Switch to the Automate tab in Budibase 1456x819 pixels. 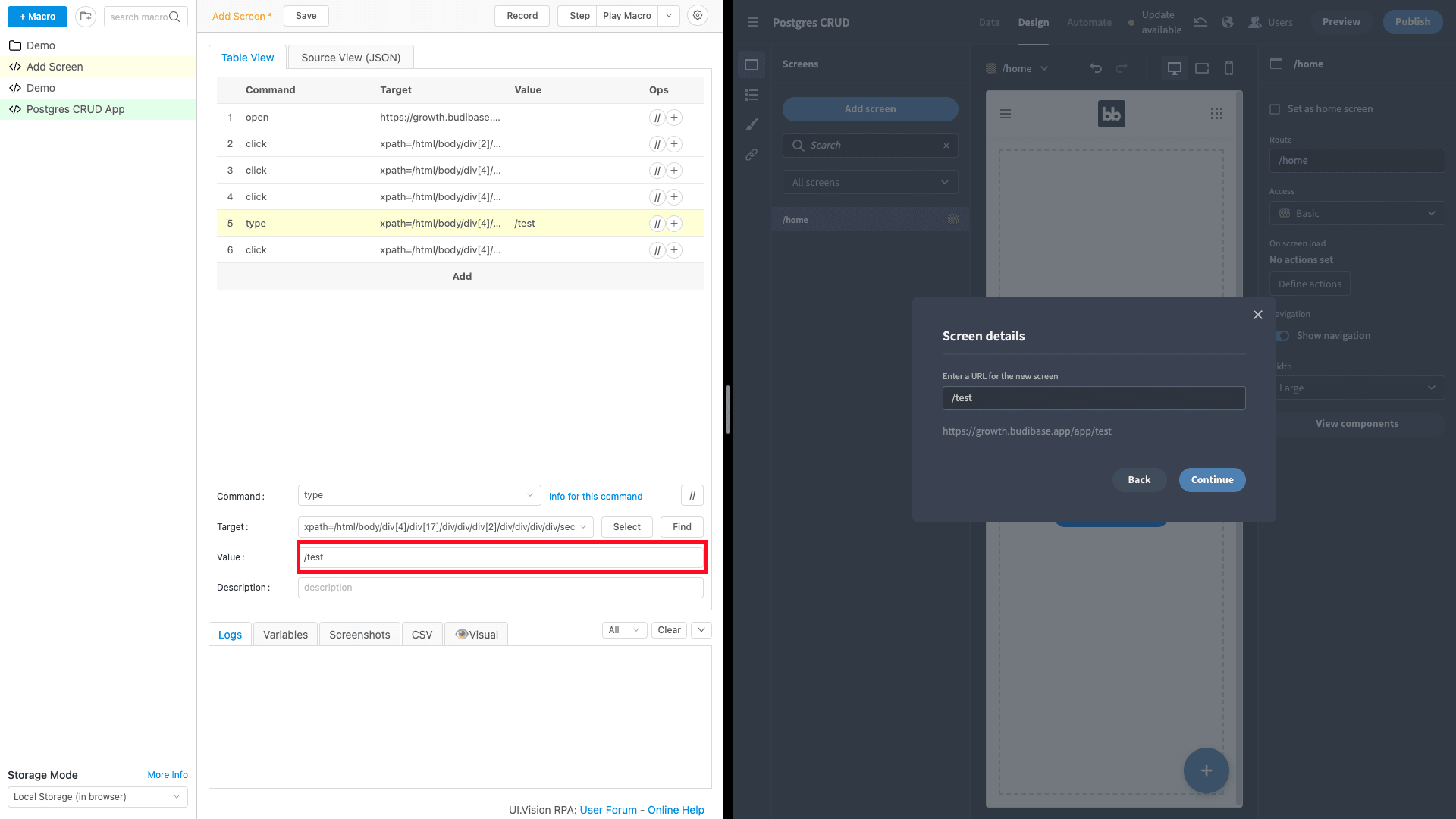(1089, 22)
